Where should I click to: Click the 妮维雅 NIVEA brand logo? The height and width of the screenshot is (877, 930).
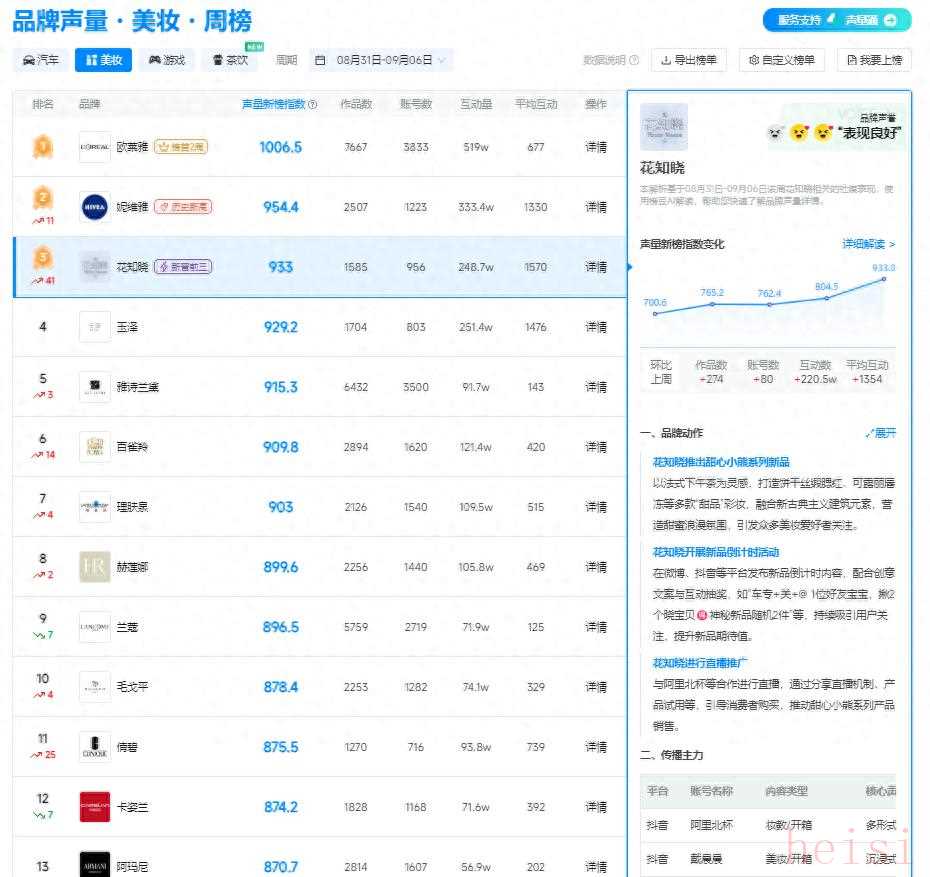[94, 207]
